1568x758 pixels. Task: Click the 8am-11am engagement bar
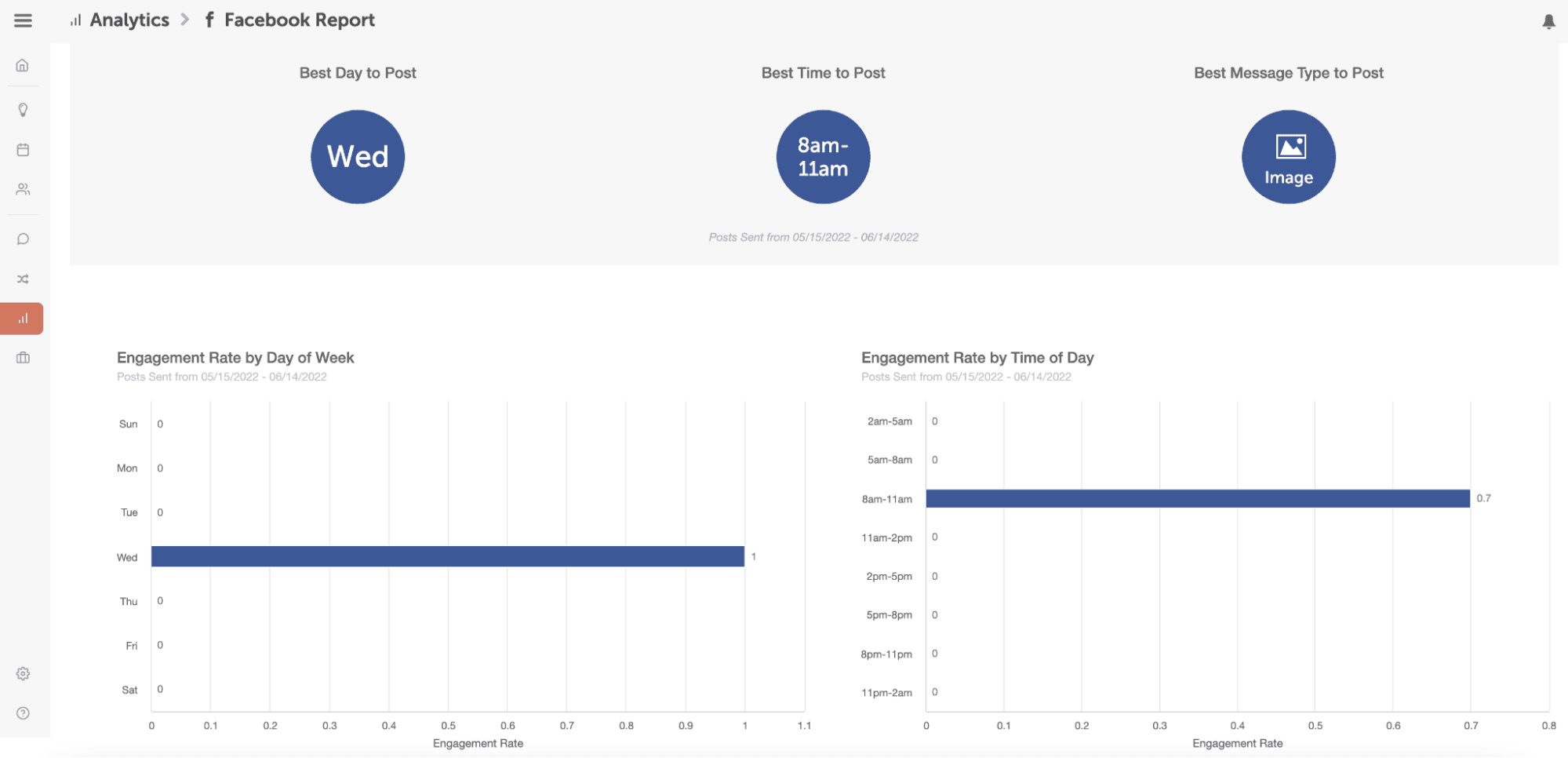(1197, 498)
